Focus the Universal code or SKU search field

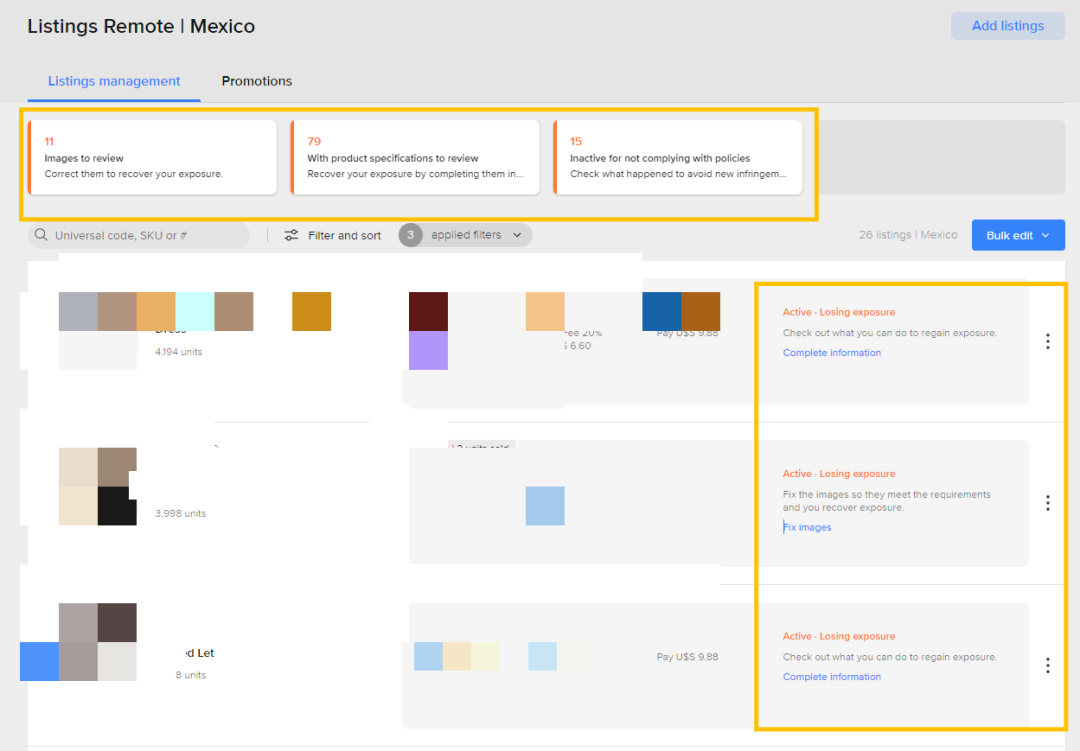point(145,236)
